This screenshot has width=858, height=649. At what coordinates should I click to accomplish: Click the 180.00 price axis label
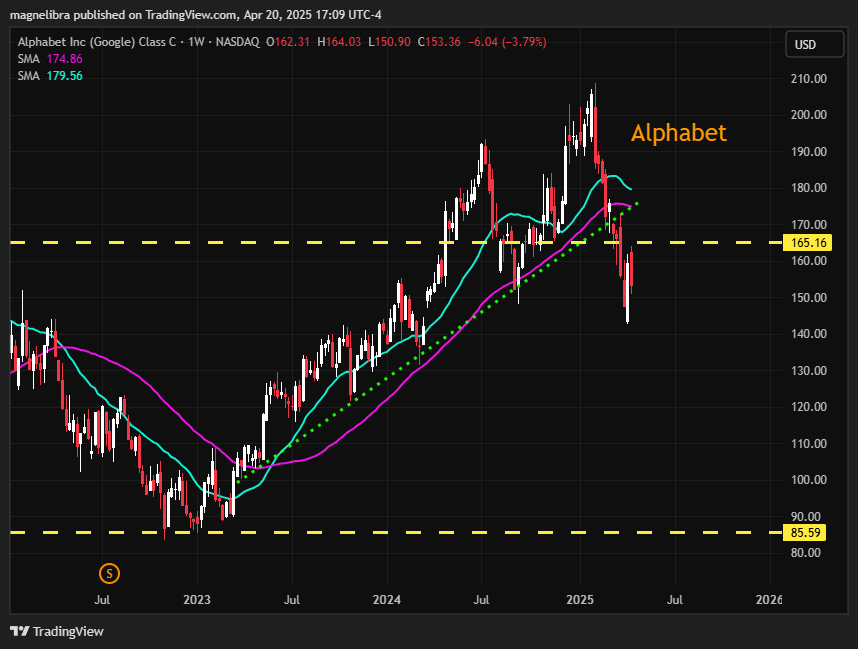click(x=809, y=188)
